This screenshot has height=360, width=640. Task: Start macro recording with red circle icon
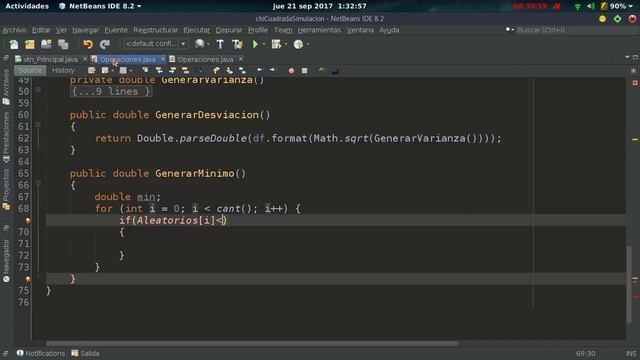tap(291, 71)
